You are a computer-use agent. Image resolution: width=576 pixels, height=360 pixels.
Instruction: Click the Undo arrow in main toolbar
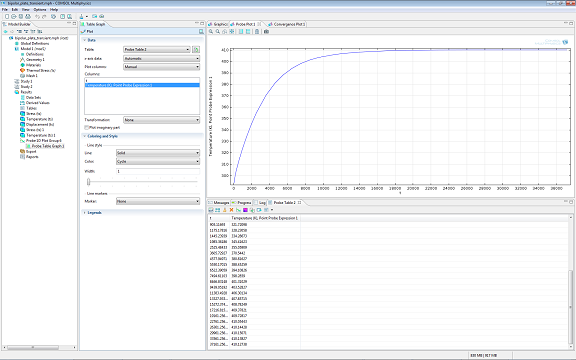pos(37,17)
